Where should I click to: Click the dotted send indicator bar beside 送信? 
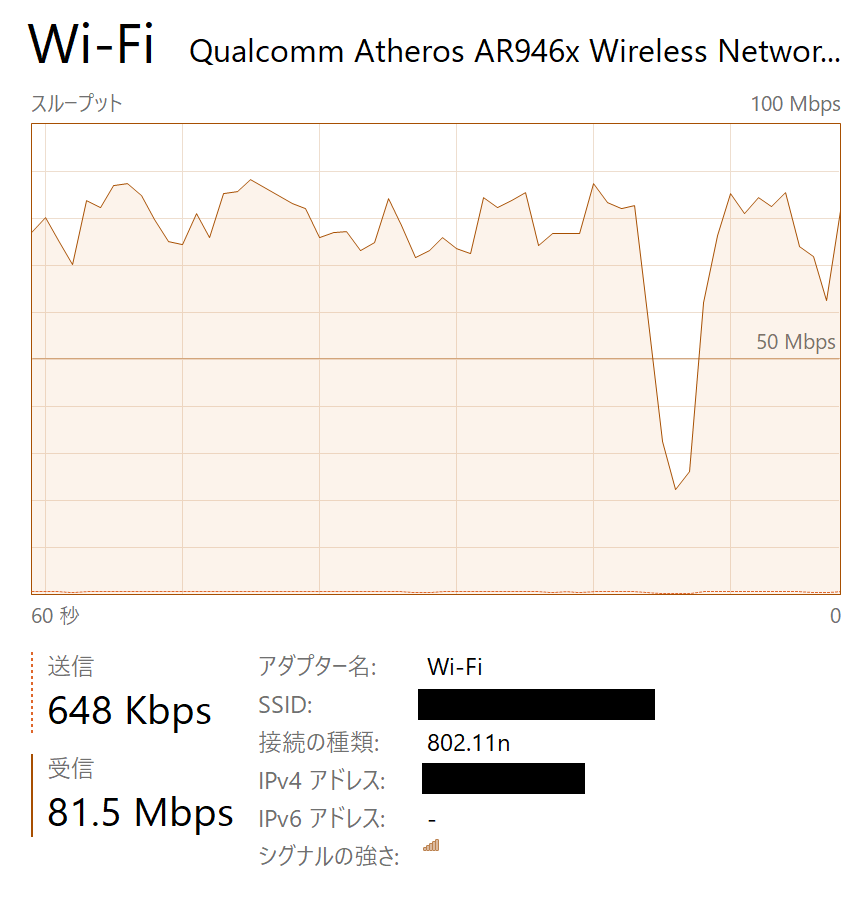[x=32, y=691]
